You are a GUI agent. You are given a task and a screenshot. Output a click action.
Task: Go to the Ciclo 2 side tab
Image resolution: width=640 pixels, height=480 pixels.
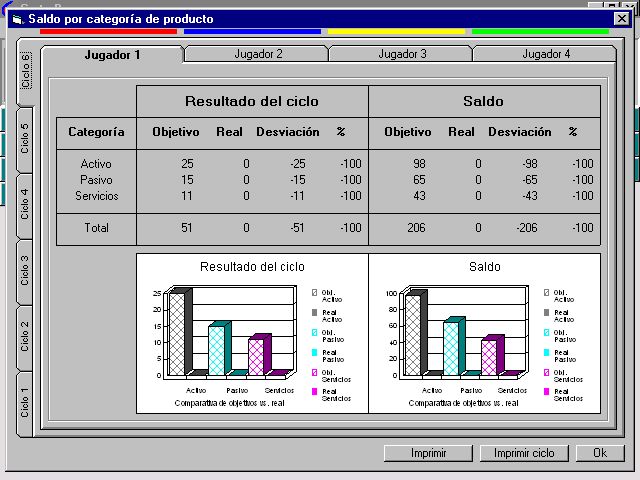[x=25, y=336]
